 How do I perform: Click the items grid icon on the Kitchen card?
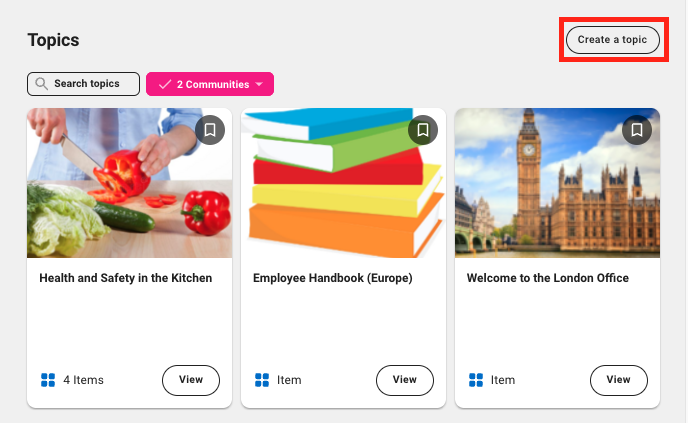tap(48, 380)
